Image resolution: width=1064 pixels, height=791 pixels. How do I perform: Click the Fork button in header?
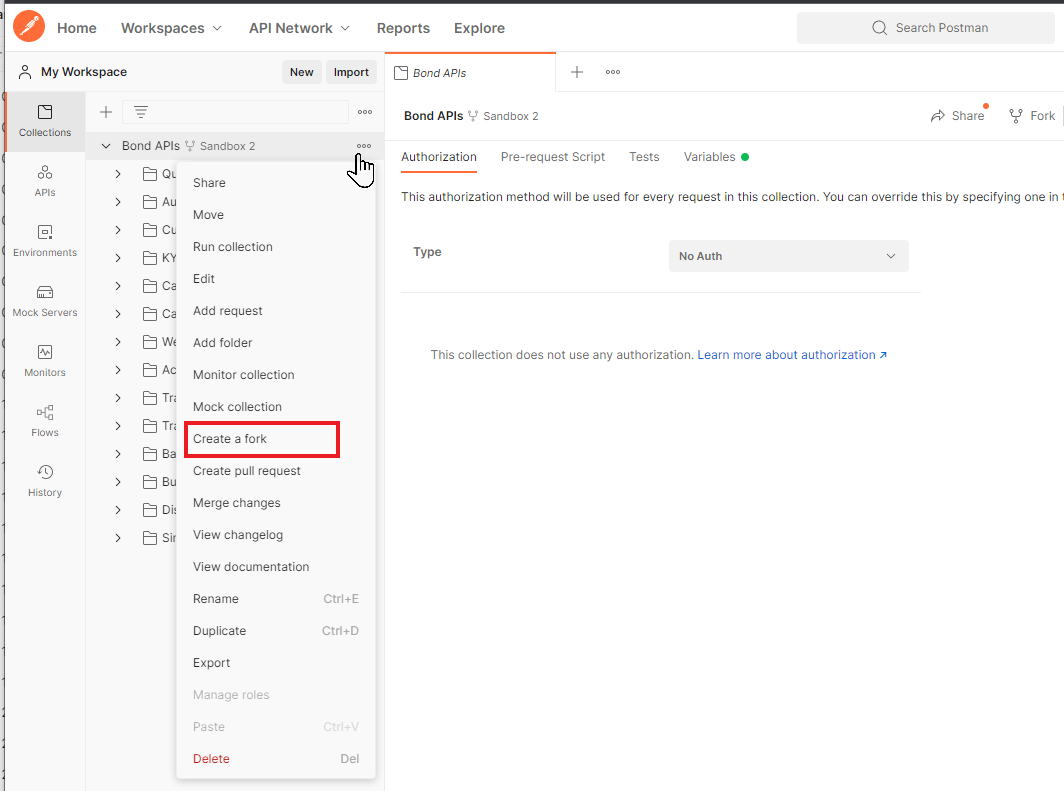click(1032, 116)
